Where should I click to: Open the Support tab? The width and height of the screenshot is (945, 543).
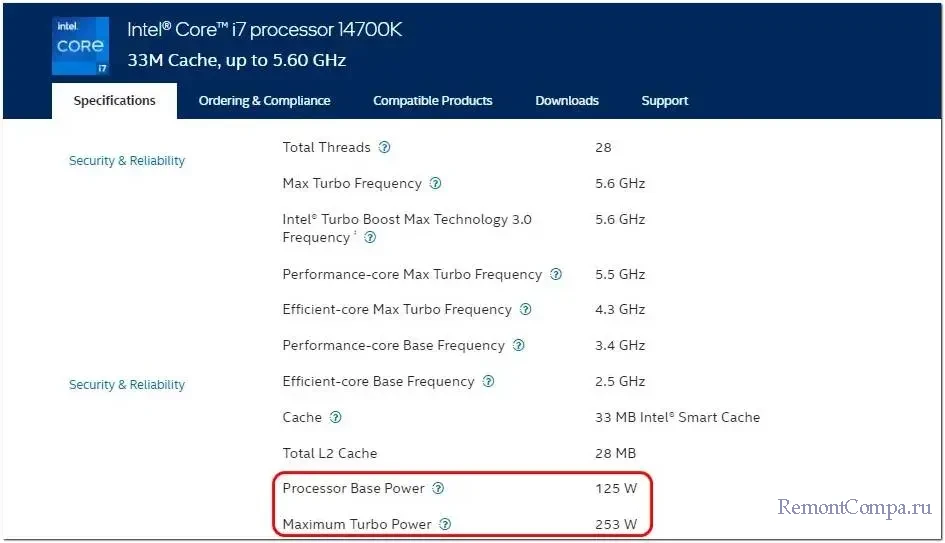point(664,101)
